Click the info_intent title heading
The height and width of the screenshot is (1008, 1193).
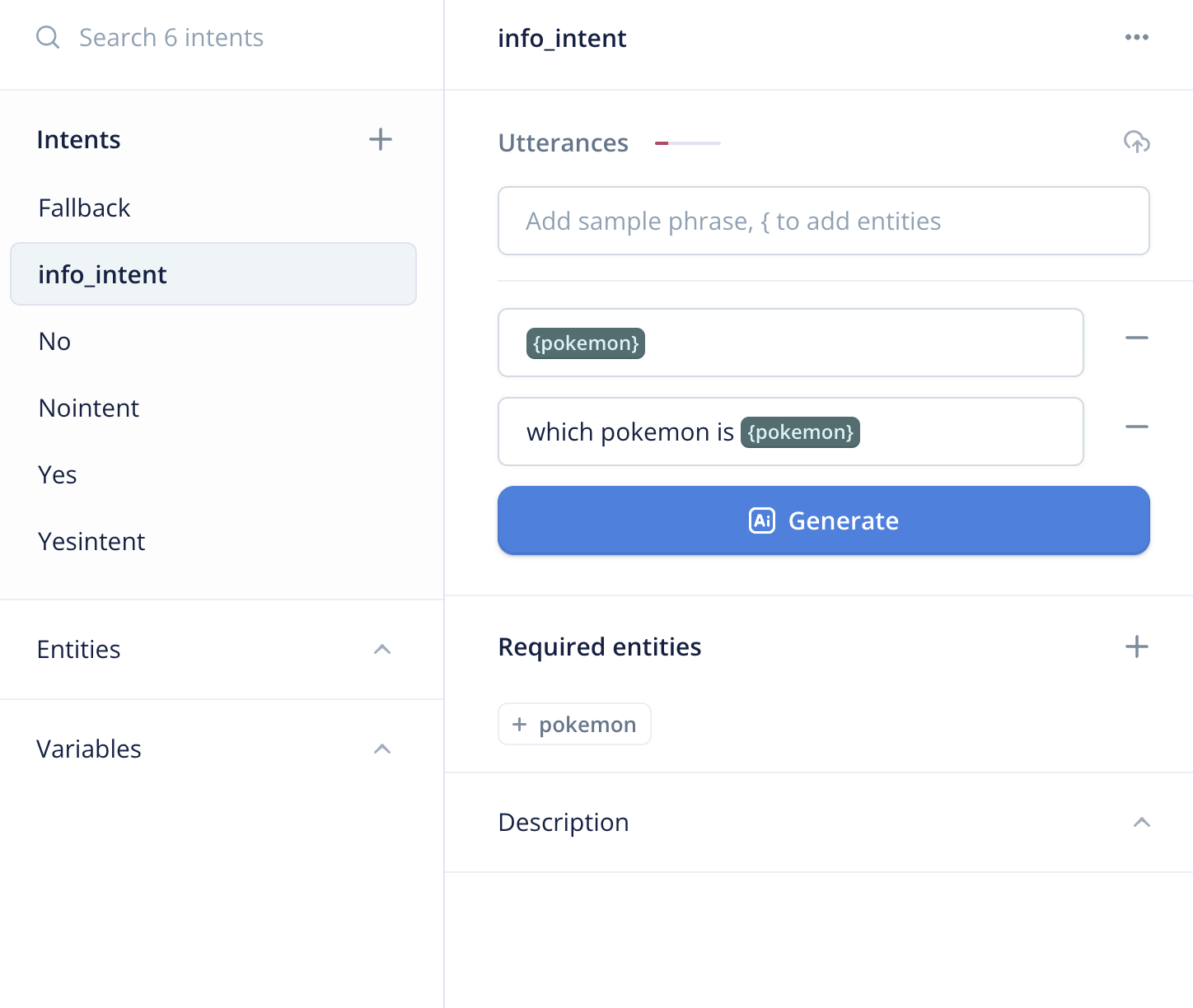562,38
